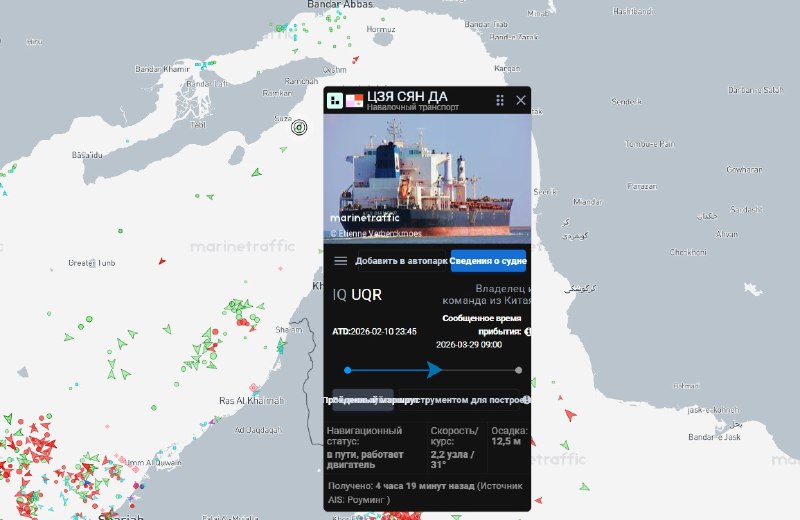Click the green ship marker below Qeshm island
The width and height of the screenshot is (800, 520).
257,173
